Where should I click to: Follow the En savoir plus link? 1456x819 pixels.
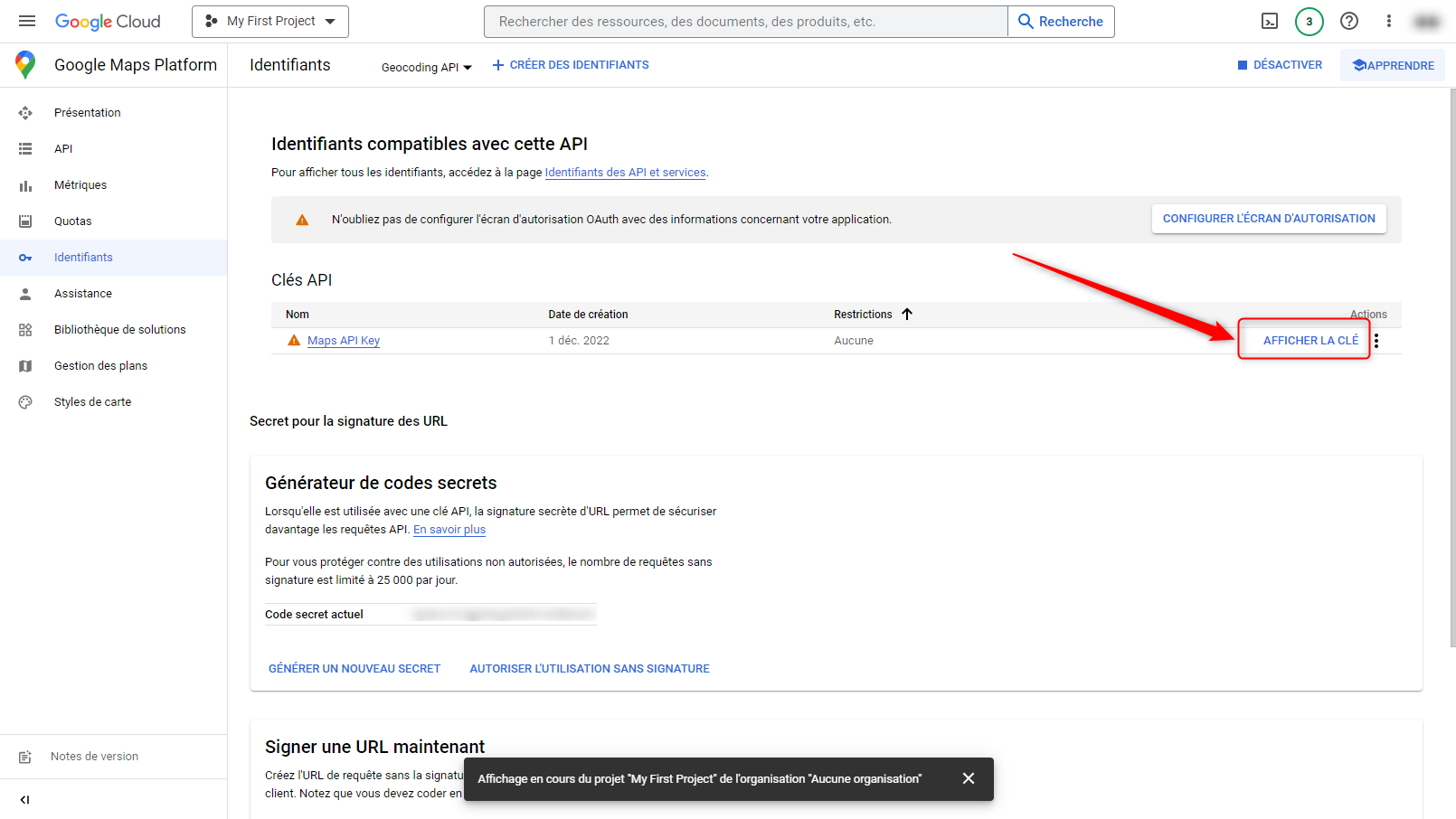[449, 530]
